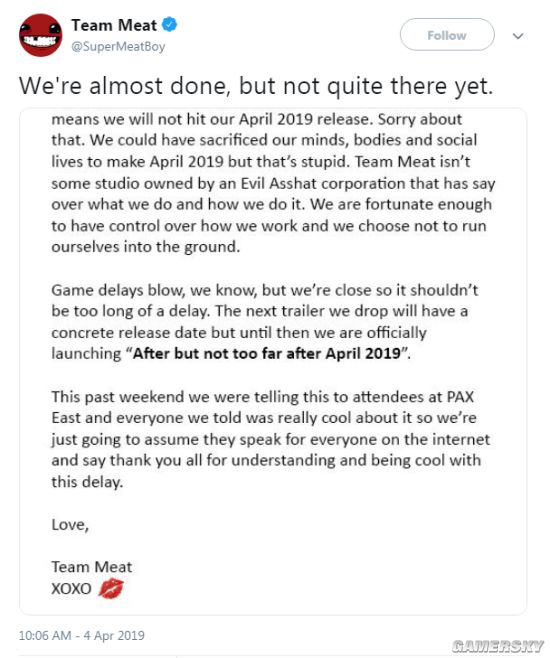Follow the Team Meat account
The height and width of the screenshot is (658, 550).
point(447,35)
